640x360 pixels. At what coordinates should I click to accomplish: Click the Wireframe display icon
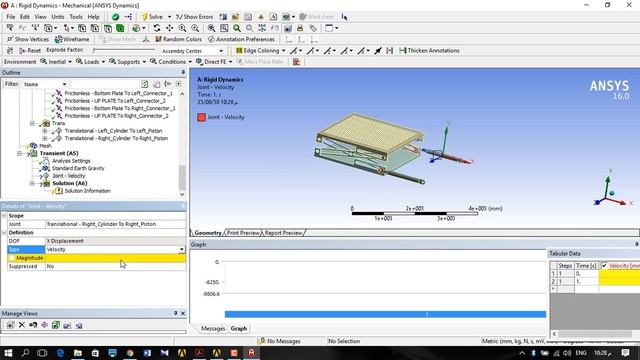[58, 39]
